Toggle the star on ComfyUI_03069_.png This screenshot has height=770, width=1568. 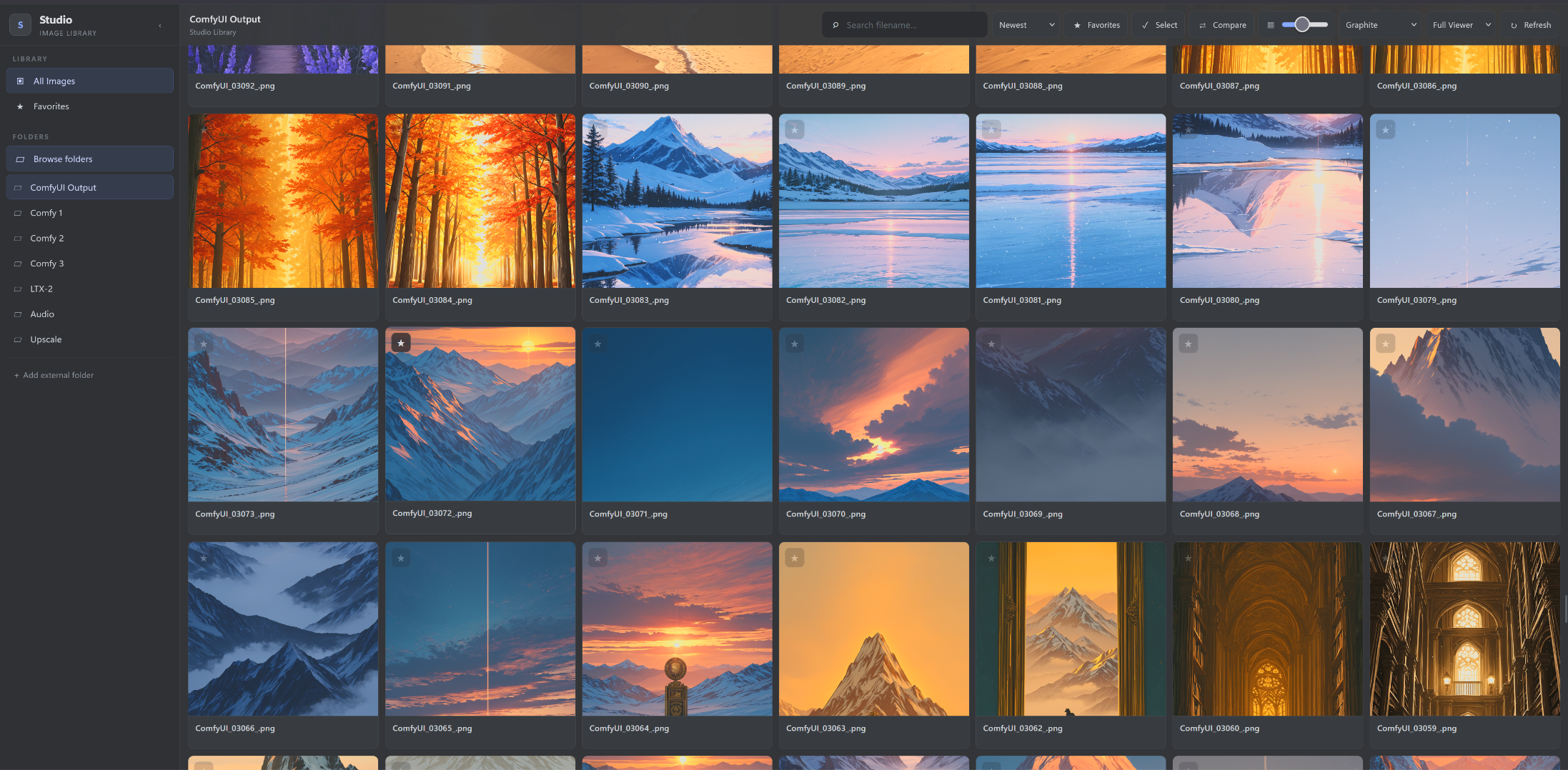pyautogui.click(x=991, y=344)
